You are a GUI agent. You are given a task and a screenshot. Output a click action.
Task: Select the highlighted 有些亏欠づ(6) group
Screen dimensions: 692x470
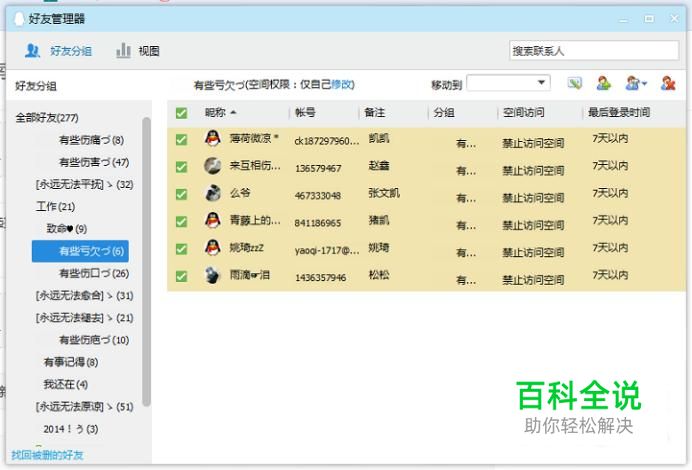point(80,251)
